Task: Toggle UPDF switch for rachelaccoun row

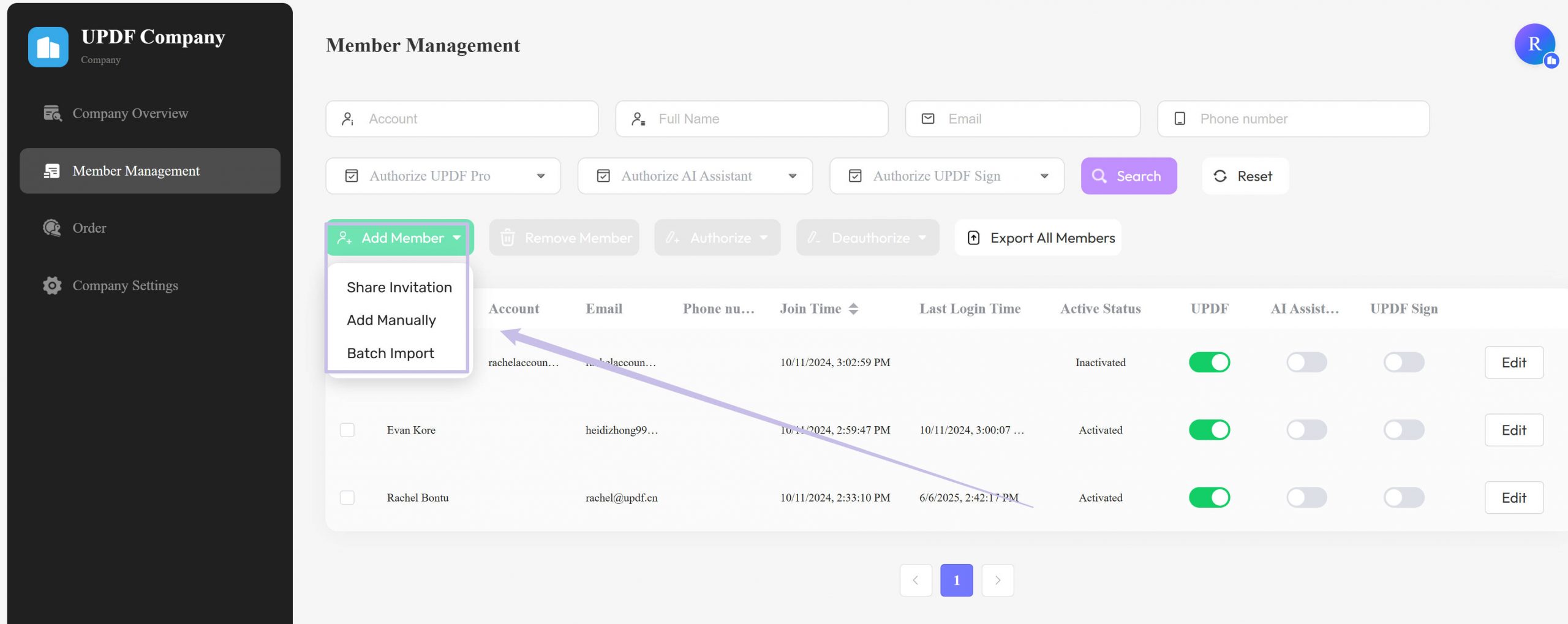Action: [1210, 363]
